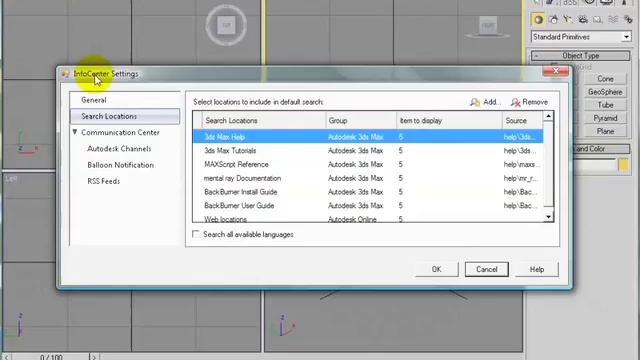Click the Add search location icon

pyautogui.click(x=475, y=102)
